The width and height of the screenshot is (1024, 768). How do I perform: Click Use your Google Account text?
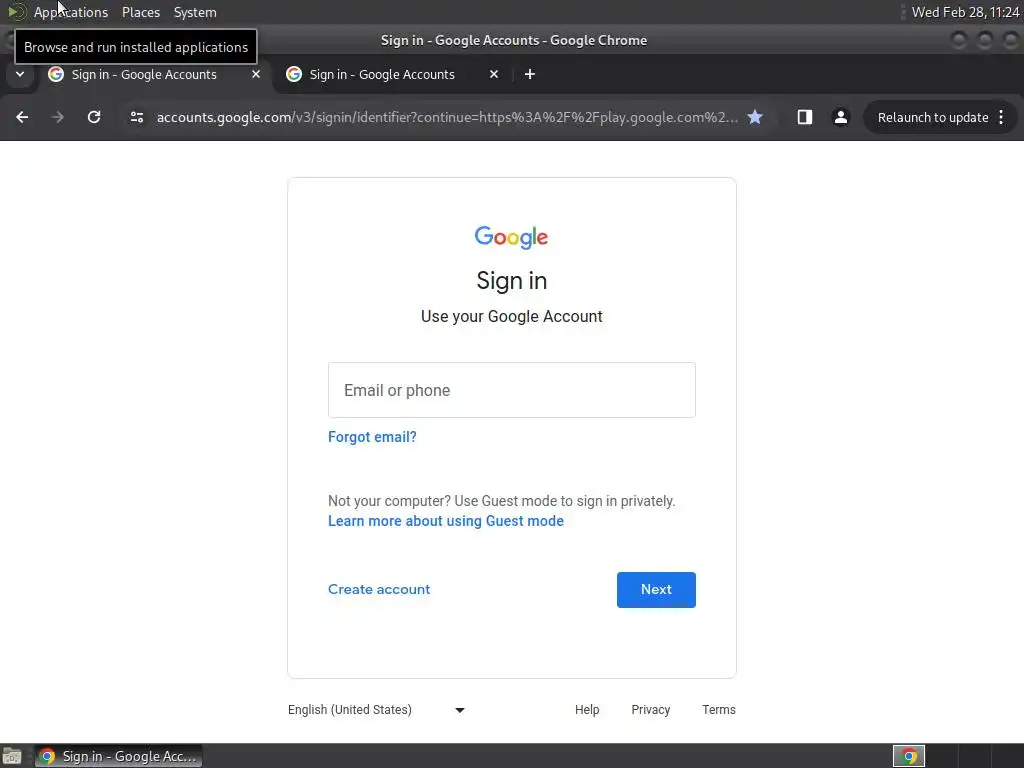pos(511,317)
